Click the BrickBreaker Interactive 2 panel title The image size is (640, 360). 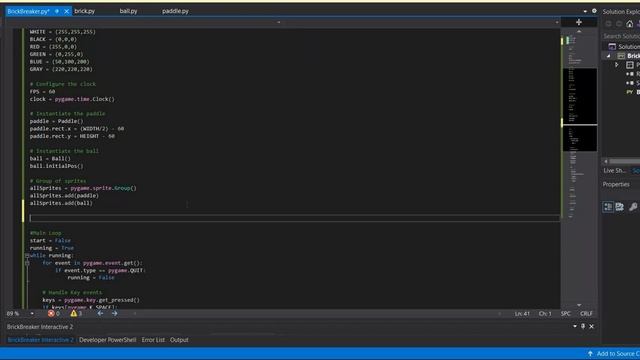(x=40, y=327)
